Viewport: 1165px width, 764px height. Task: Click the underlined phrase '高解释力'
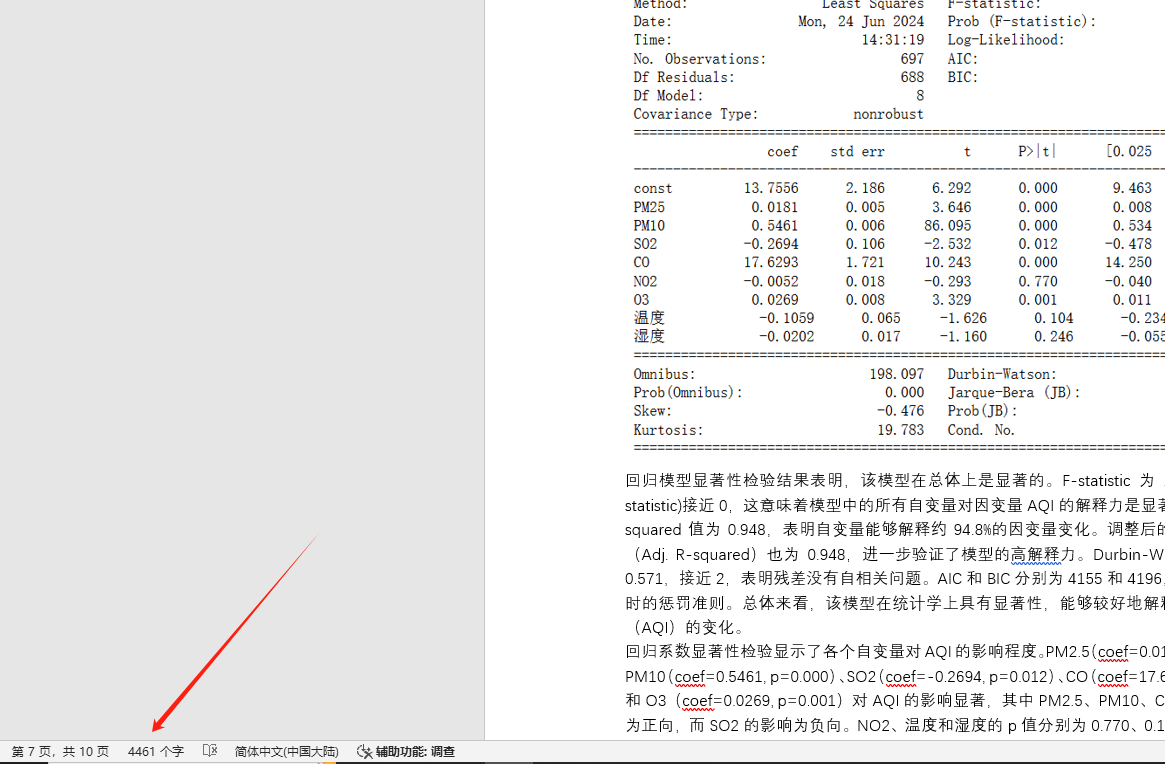(1036, 554)
